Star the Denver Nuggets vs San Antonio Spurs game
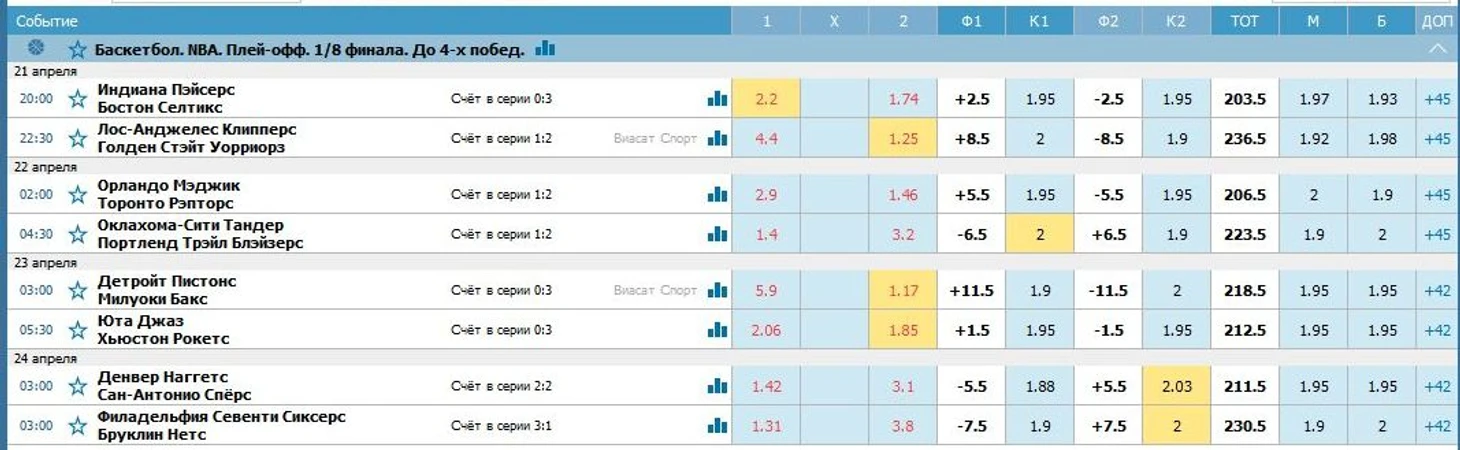Image resolution: width=1460 pixels, height=450 pixels. 77,386
